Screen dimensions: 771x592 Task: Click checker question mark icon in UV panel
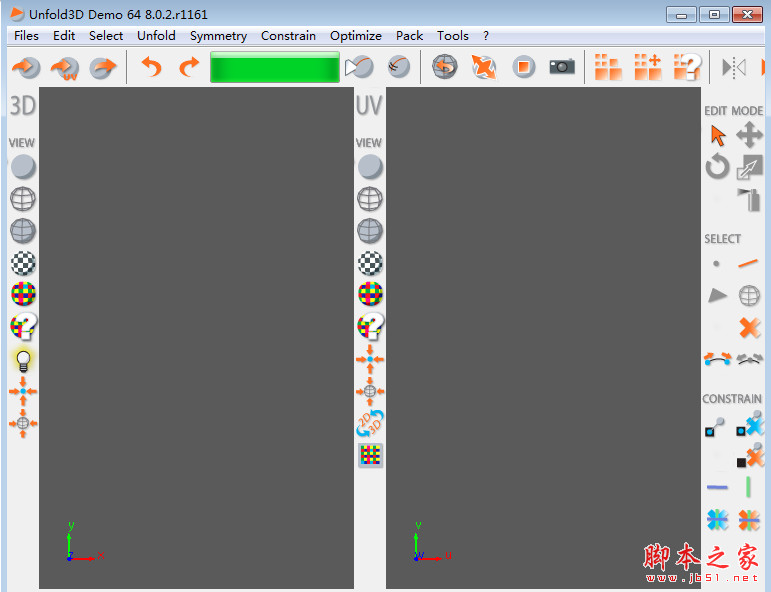[x=370, y=326]
